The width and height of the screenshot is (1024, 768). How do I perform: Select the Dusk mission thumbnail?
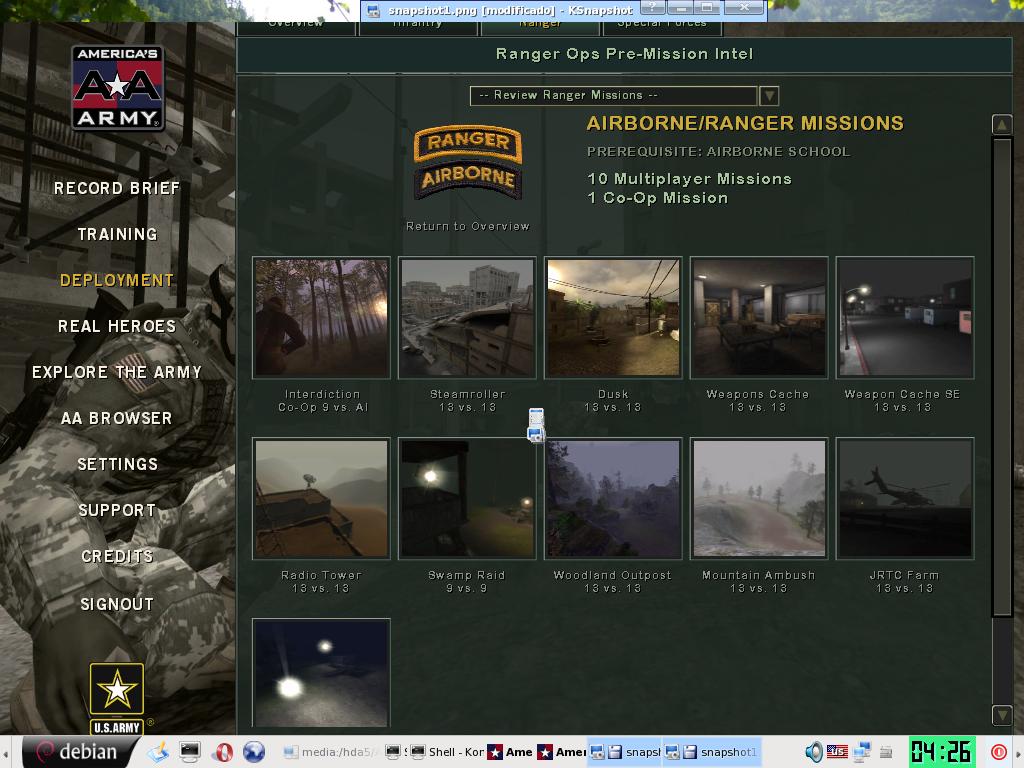(613, 317)
